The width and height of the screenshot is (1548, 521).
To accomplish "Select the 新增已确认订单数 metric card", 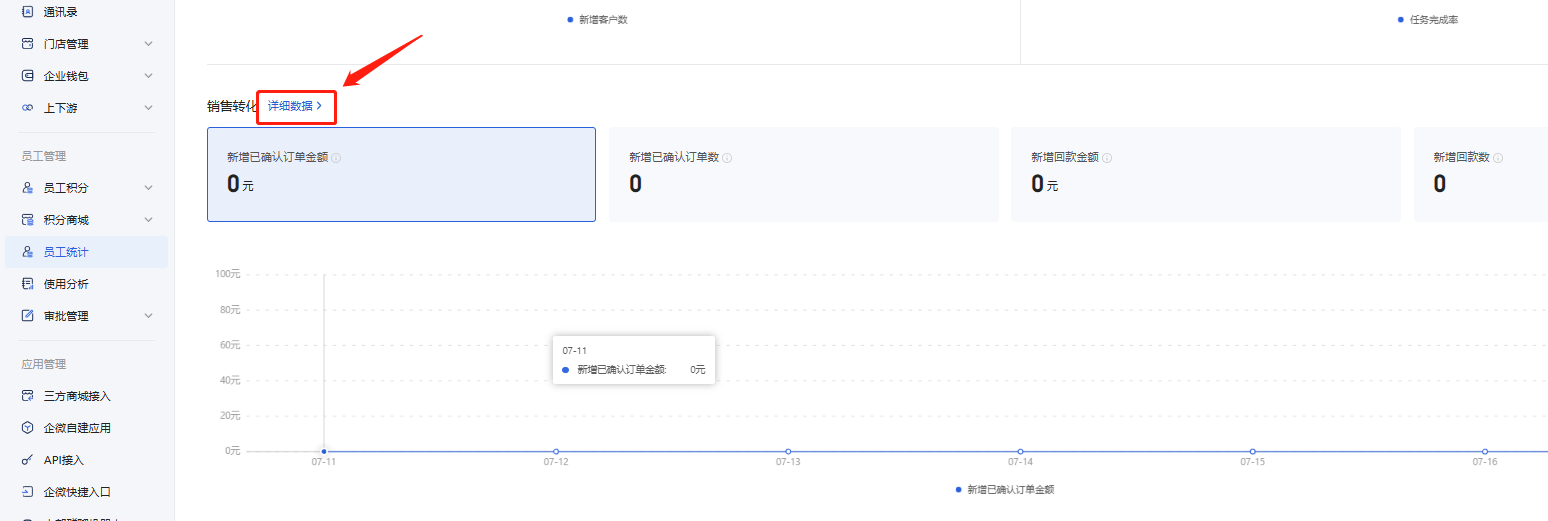I will pyautogui.click(x=804, y=174).
